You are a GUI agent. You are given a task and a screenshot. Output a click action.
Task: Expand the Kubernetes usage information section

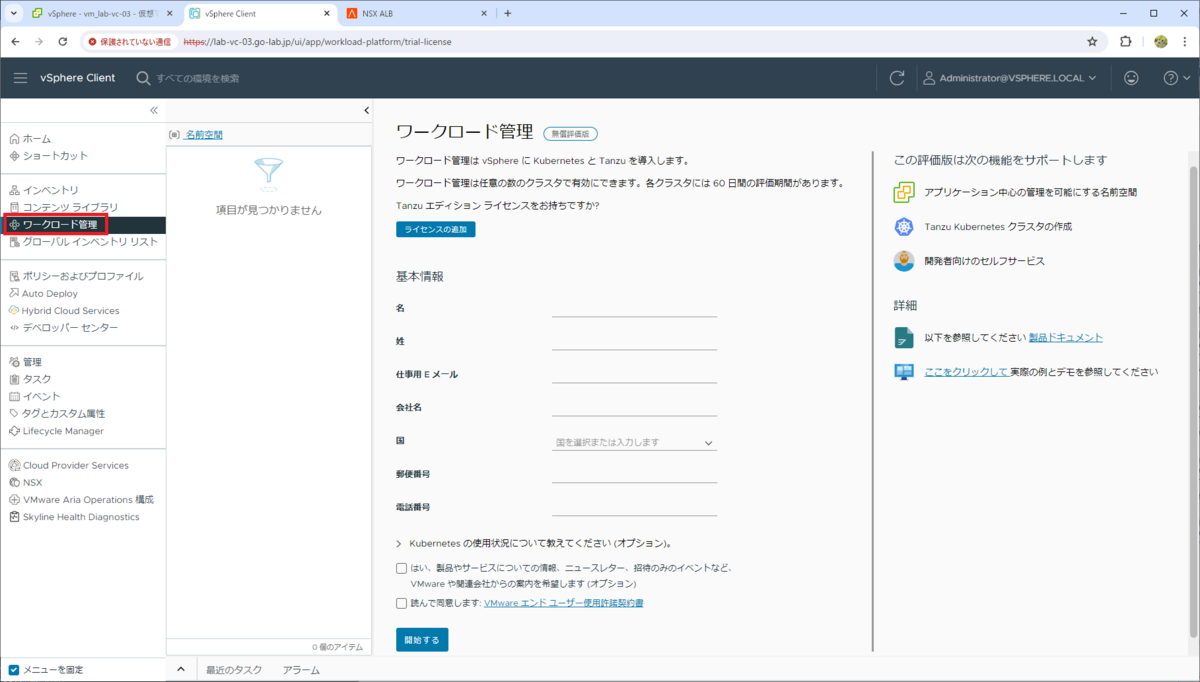click(400, 543)
